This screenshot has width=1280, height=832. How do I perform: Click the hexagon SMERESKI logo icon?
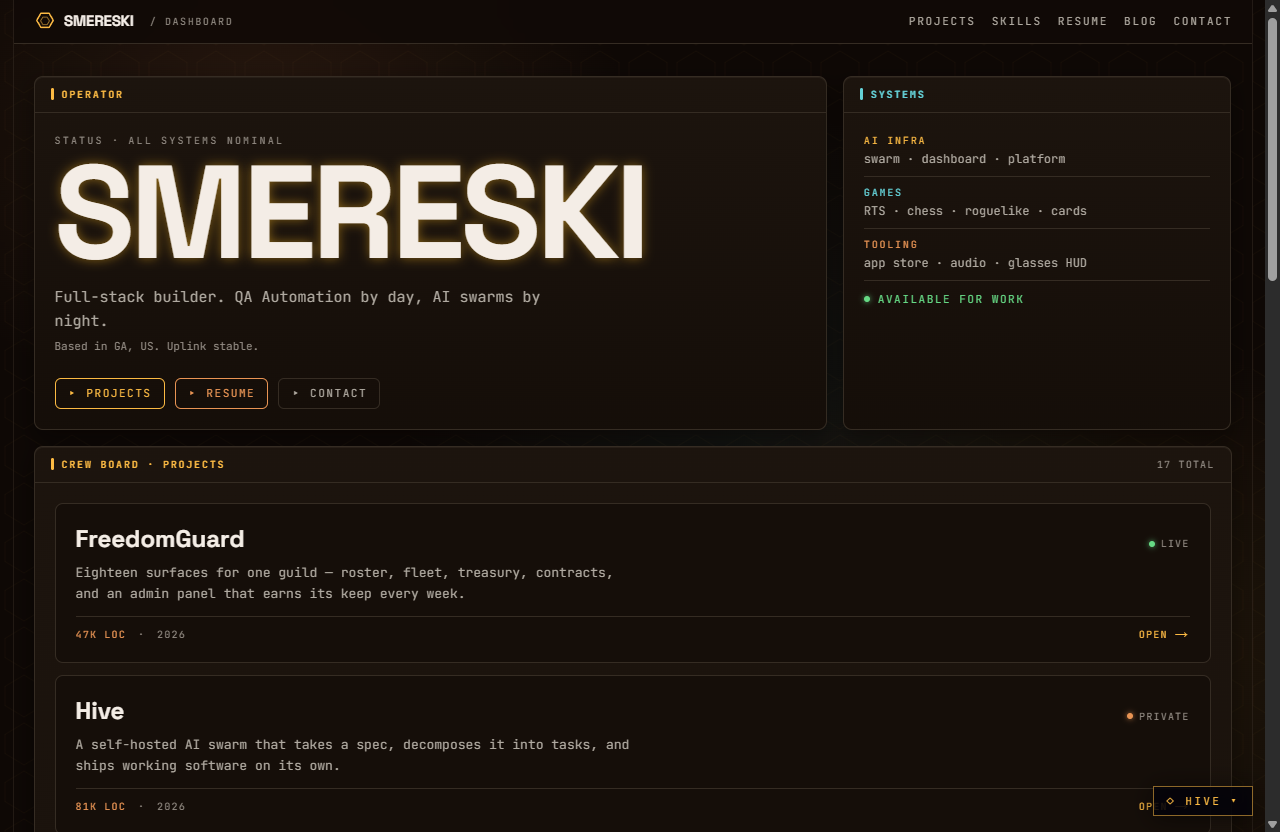tap(45, 20)
